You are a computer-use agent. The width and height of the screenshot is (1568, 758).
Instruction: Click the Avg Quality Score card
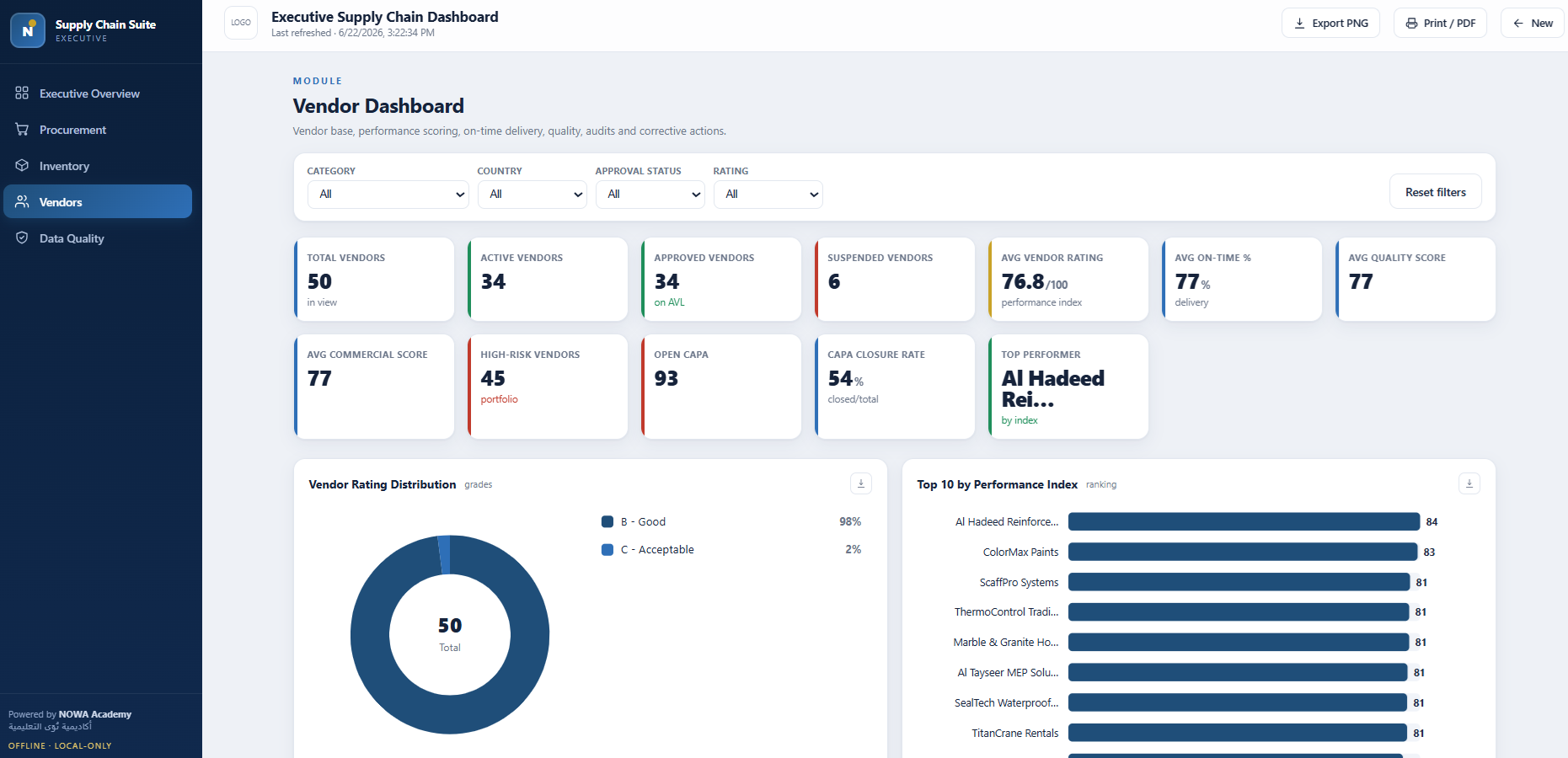coord(1415,279)
